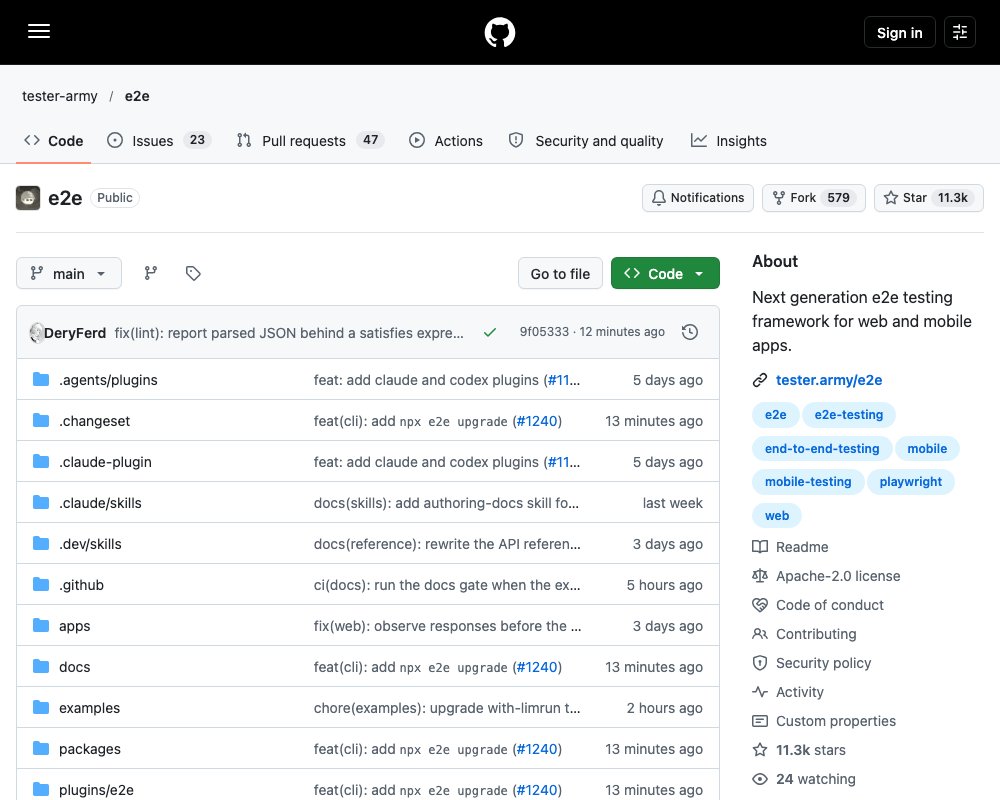Switch to the Issues tab
This screenshot has width=1000, height=800.
coord(159,140)
